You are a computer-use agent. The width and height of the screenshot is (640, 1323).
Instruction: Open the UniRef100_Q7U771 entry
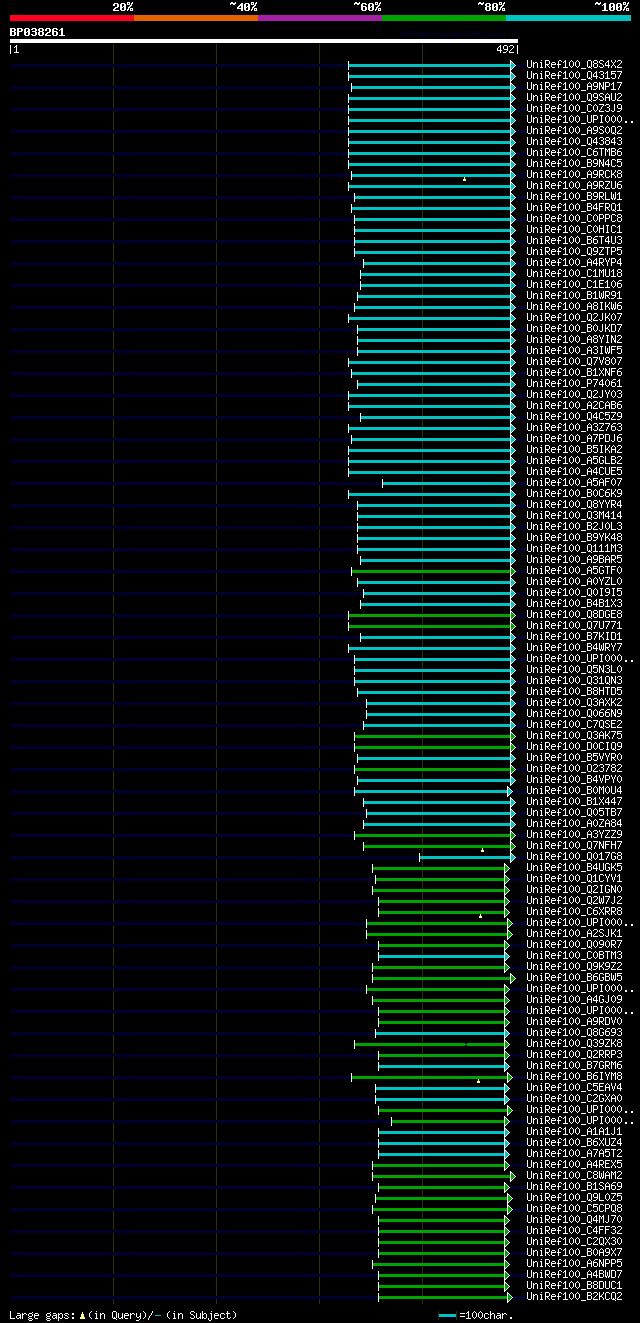[x=574, y=625]
